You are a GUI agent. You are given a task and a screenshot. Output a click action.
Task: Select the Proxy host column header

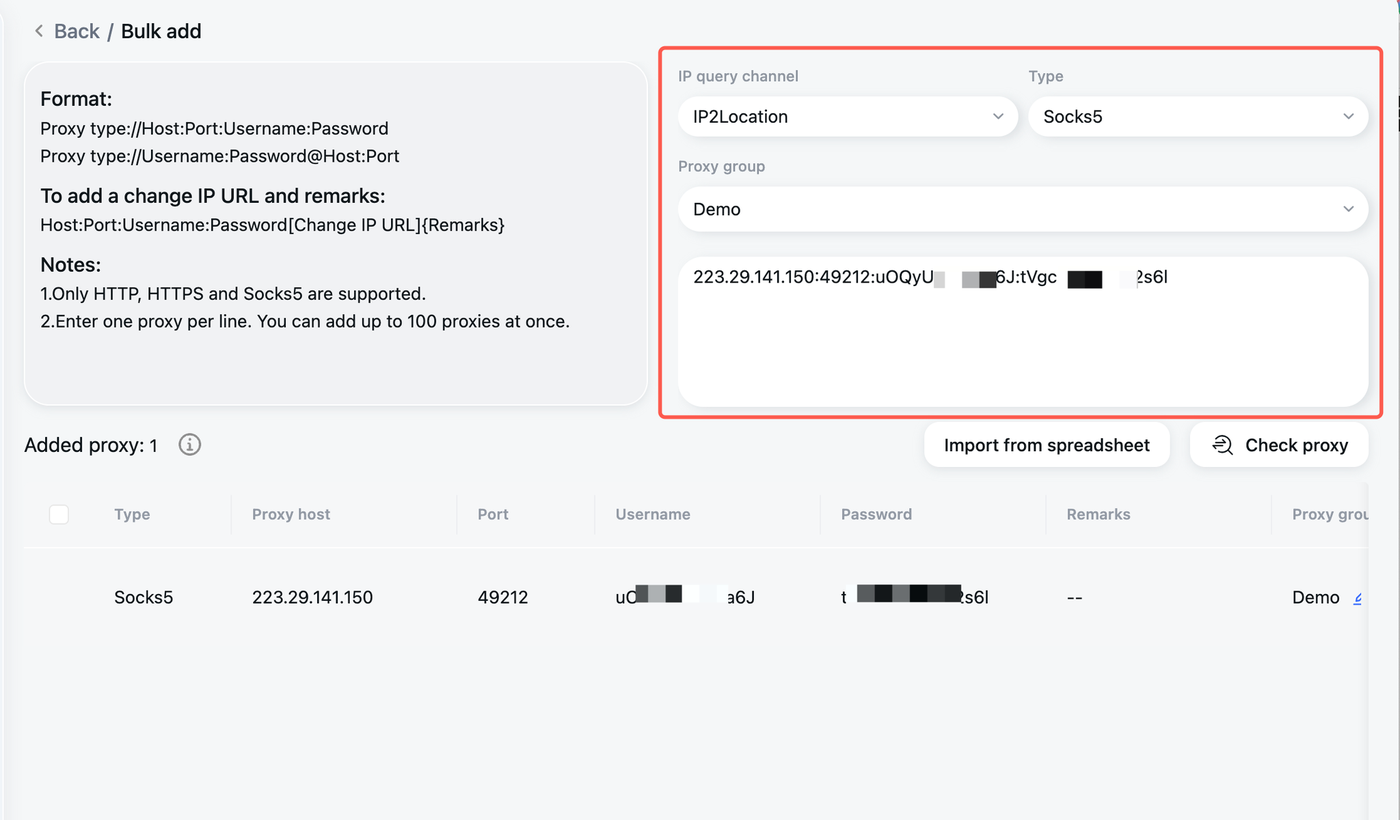click(291, 514)
